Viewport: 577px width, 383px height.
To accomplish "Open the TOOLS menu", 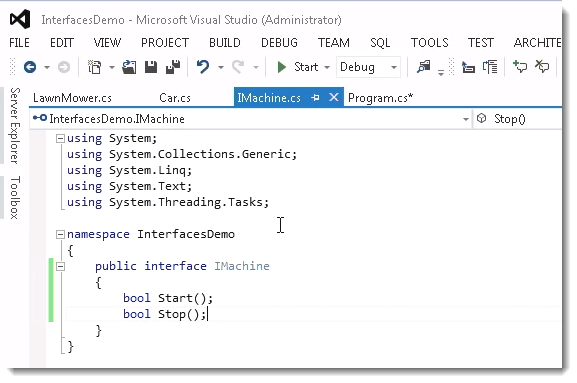I will (x=429, y=43).
